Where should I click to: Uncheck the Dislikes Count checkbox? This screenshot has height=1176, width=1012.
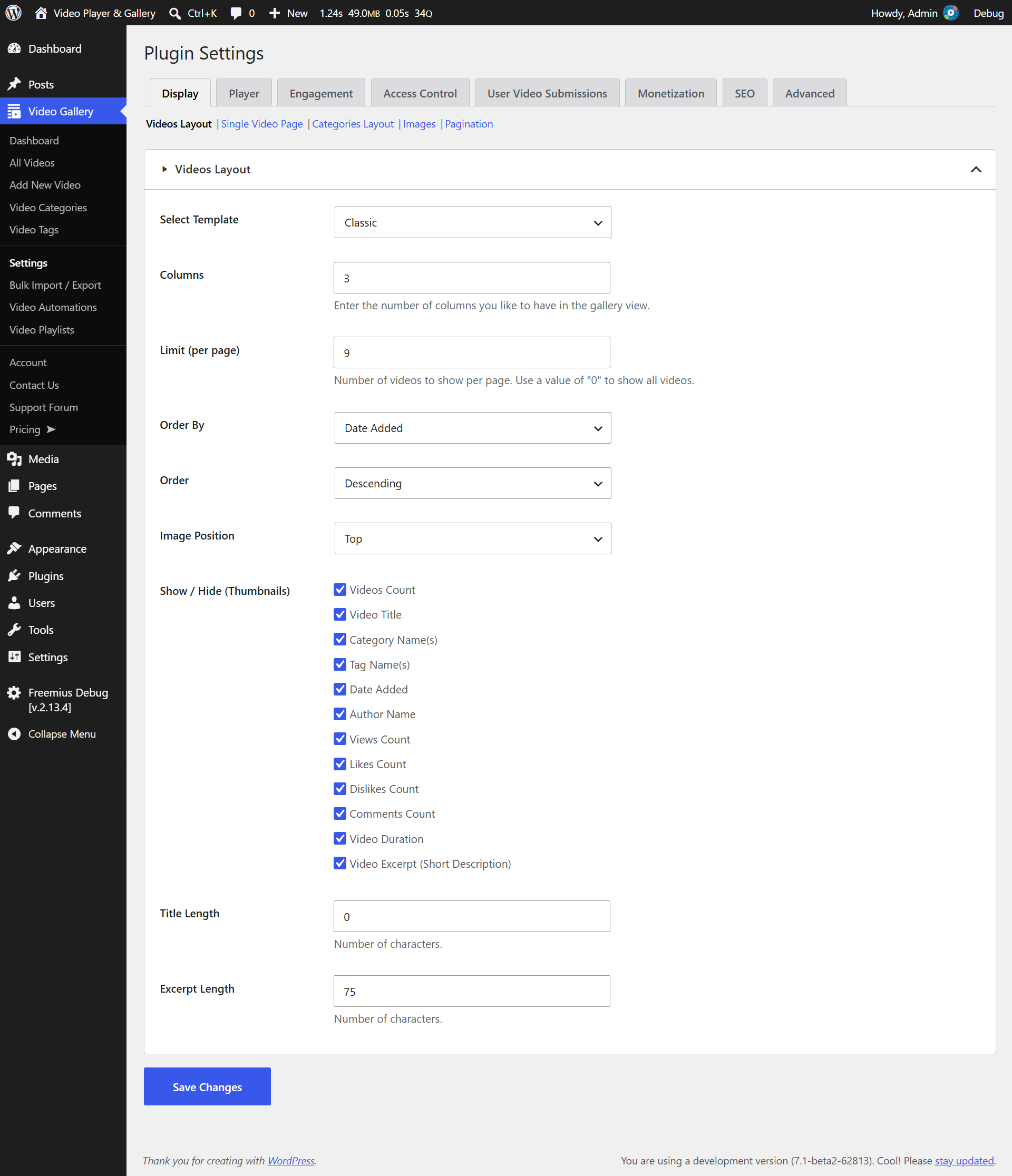339,789
